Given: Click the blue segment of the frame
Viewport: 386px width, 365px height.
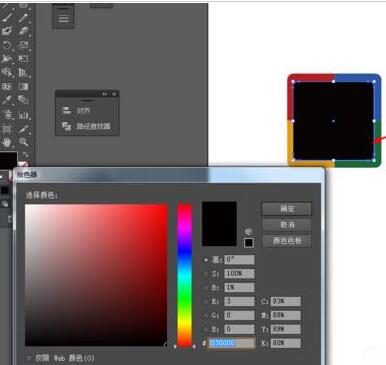Looking at the screenshot, I should pyautogui.click(x=358, y=78).
